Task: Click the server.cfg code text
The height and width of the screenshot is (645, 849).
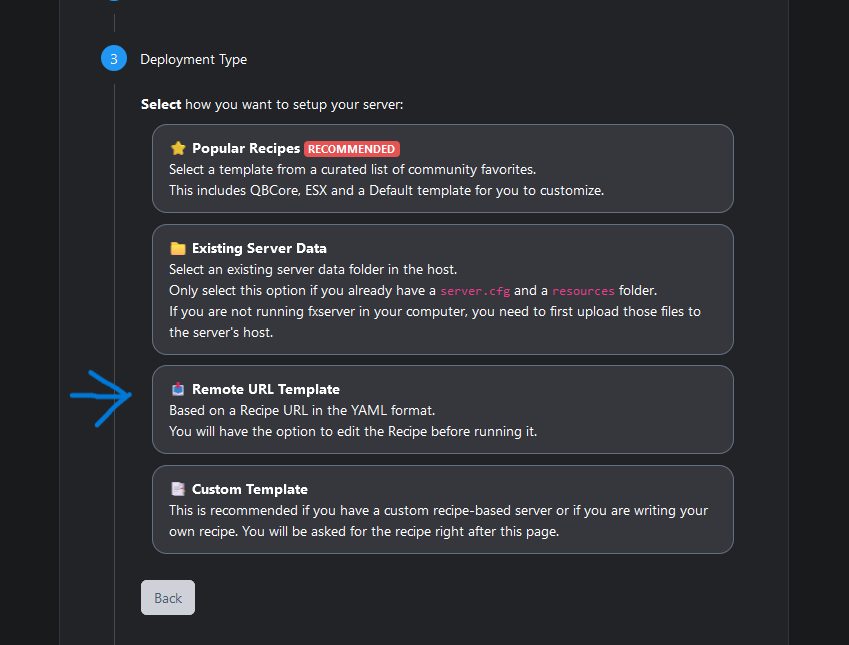Action: (x=475, y=291)
